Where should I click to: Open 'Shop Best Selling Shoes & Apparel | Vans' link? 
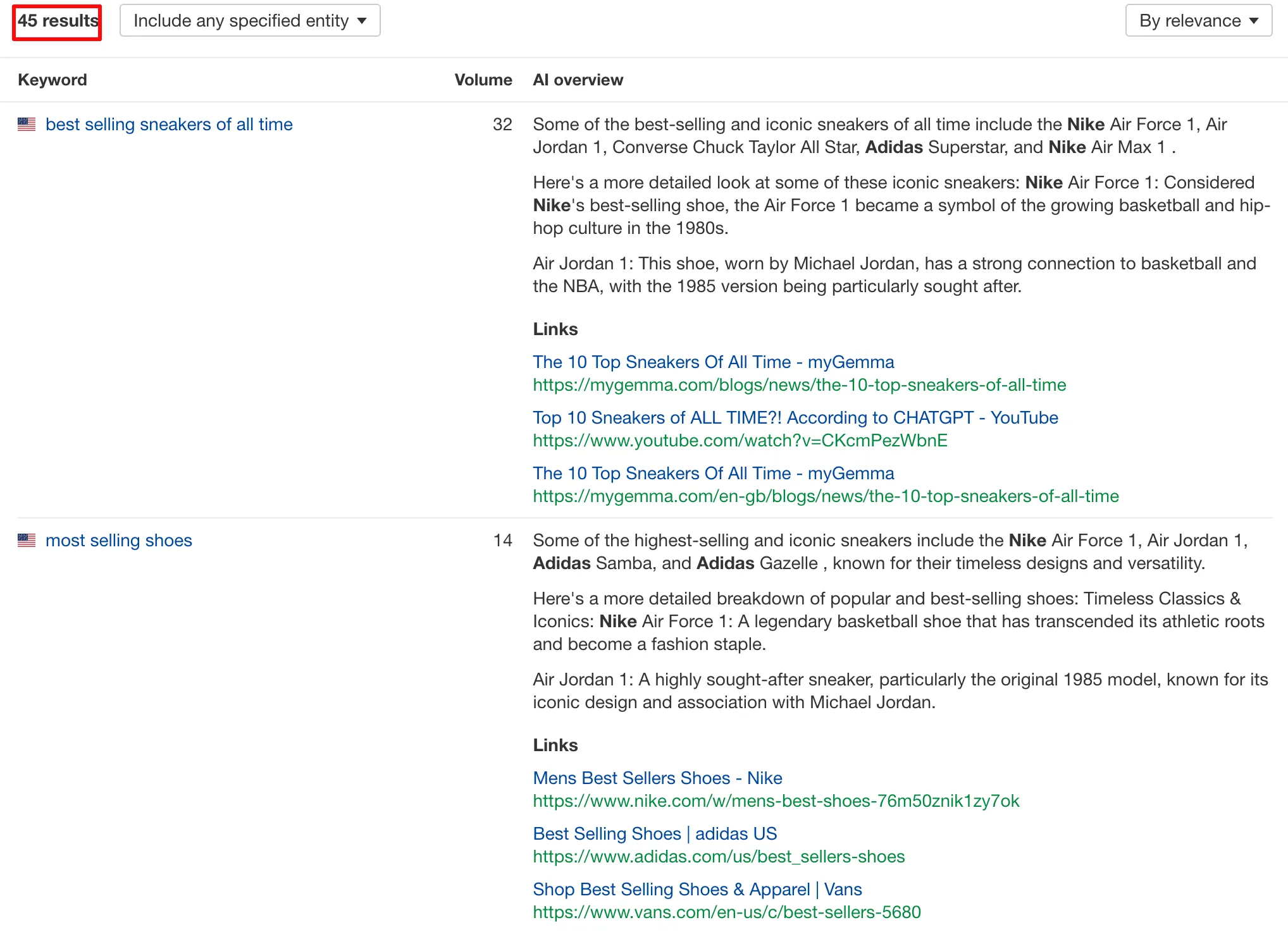(698, 890)
